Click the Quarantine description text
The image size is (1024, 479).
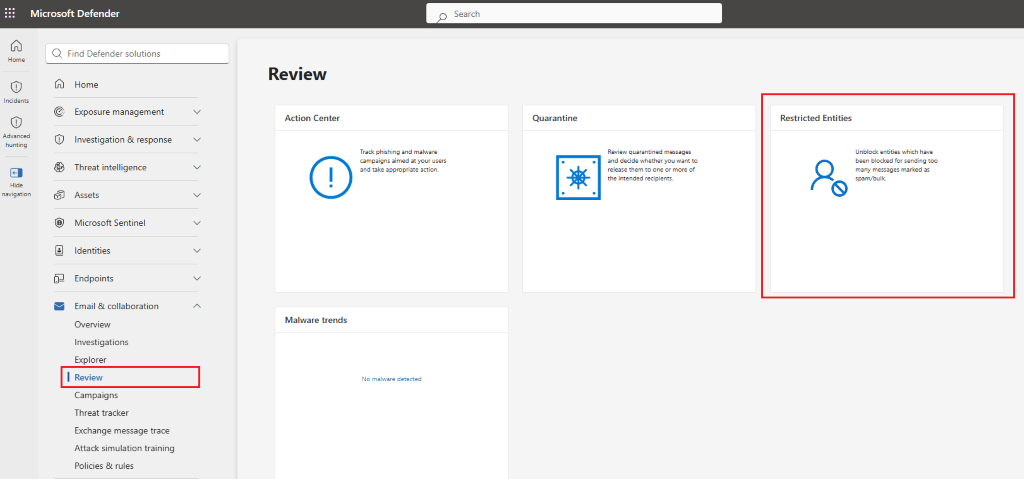coord(653,165)
